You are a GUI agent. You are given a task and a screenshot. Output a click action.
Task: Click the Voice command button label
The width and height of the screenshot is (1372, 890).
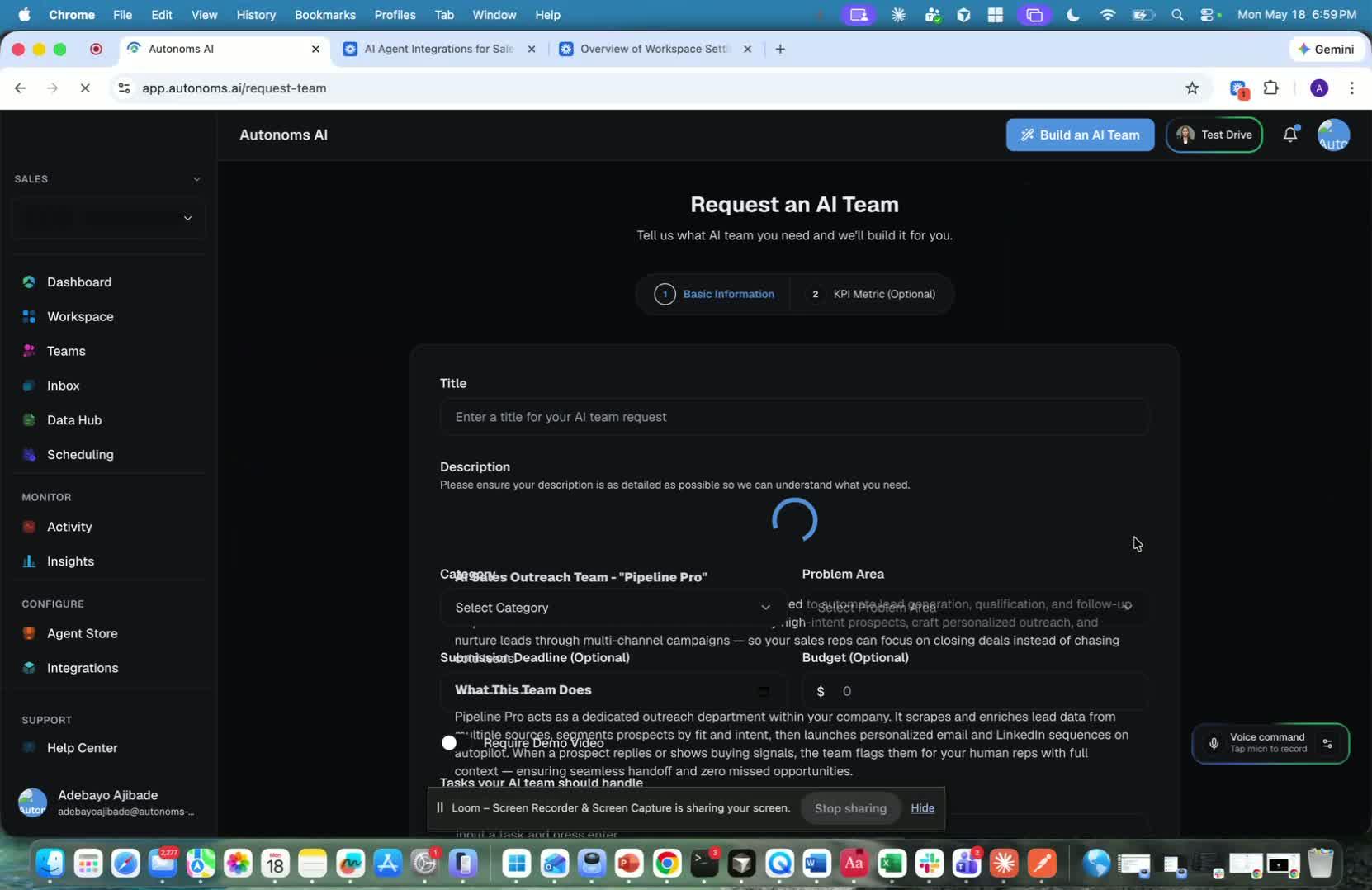1268,737
